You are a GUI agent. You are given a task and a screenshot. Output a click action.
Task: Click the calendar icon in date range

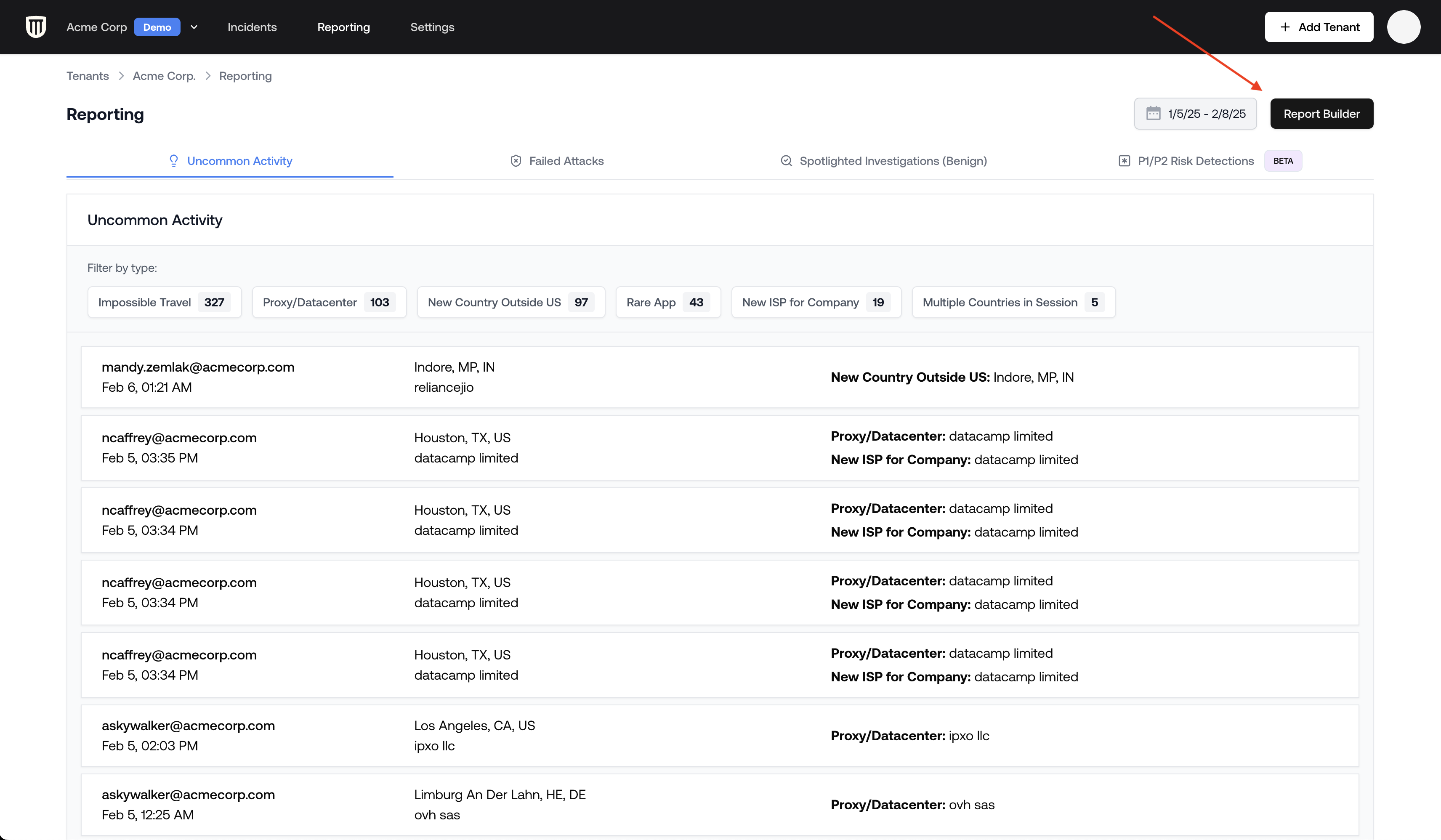click(x=1153, y=113)
